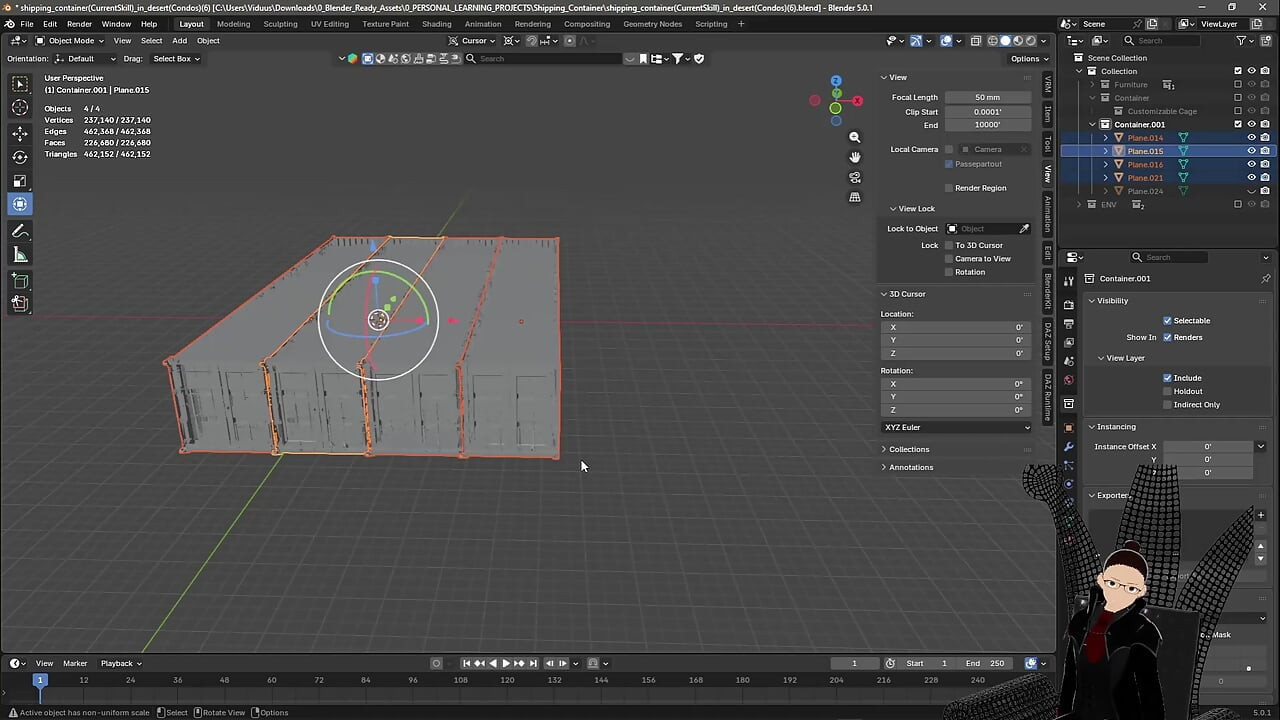This screenshot has height=720, width=1280.
Task: Open the Drag Select Box dropdown
Action: pos(175,59)
